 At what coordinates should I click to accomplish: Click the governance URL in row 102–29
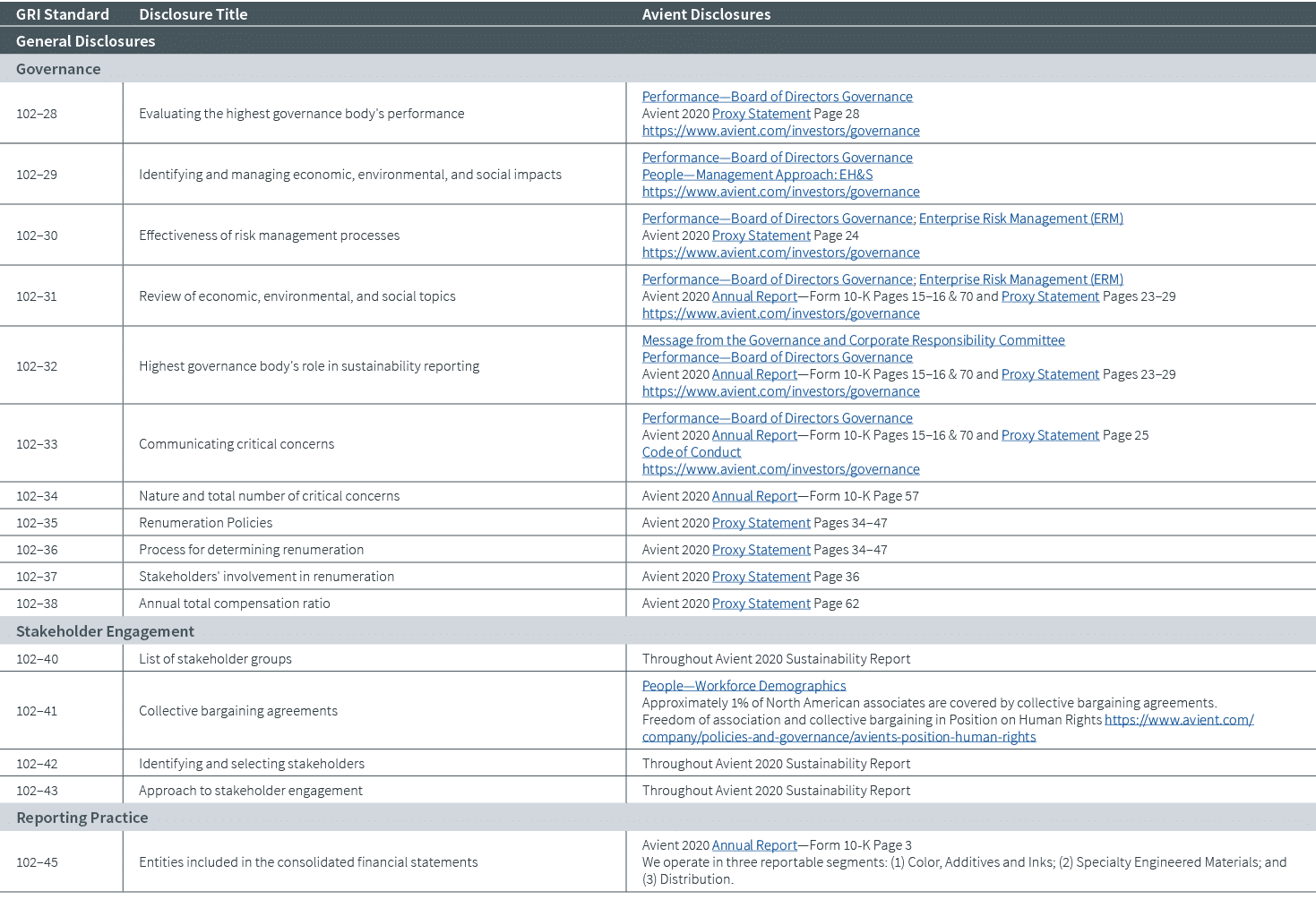pos(780,192)
